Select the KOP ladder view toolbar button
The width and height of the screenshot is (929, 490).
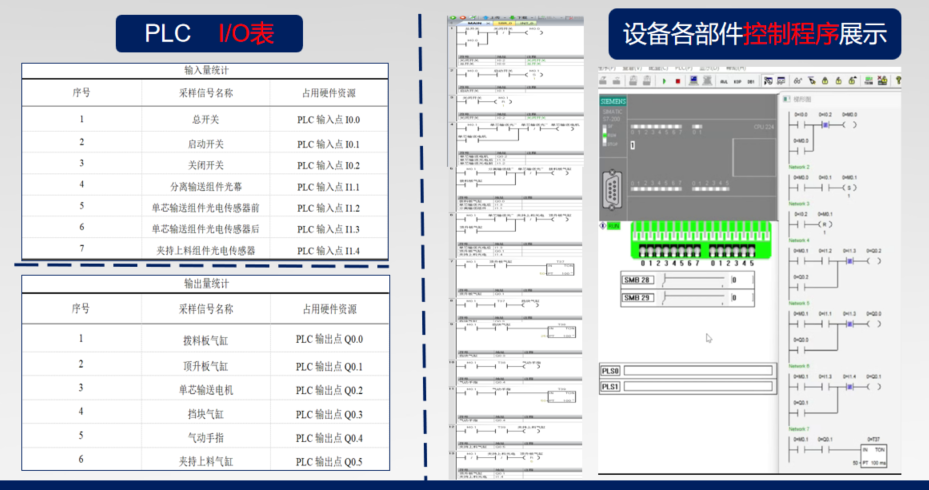(x=738, y=82)
